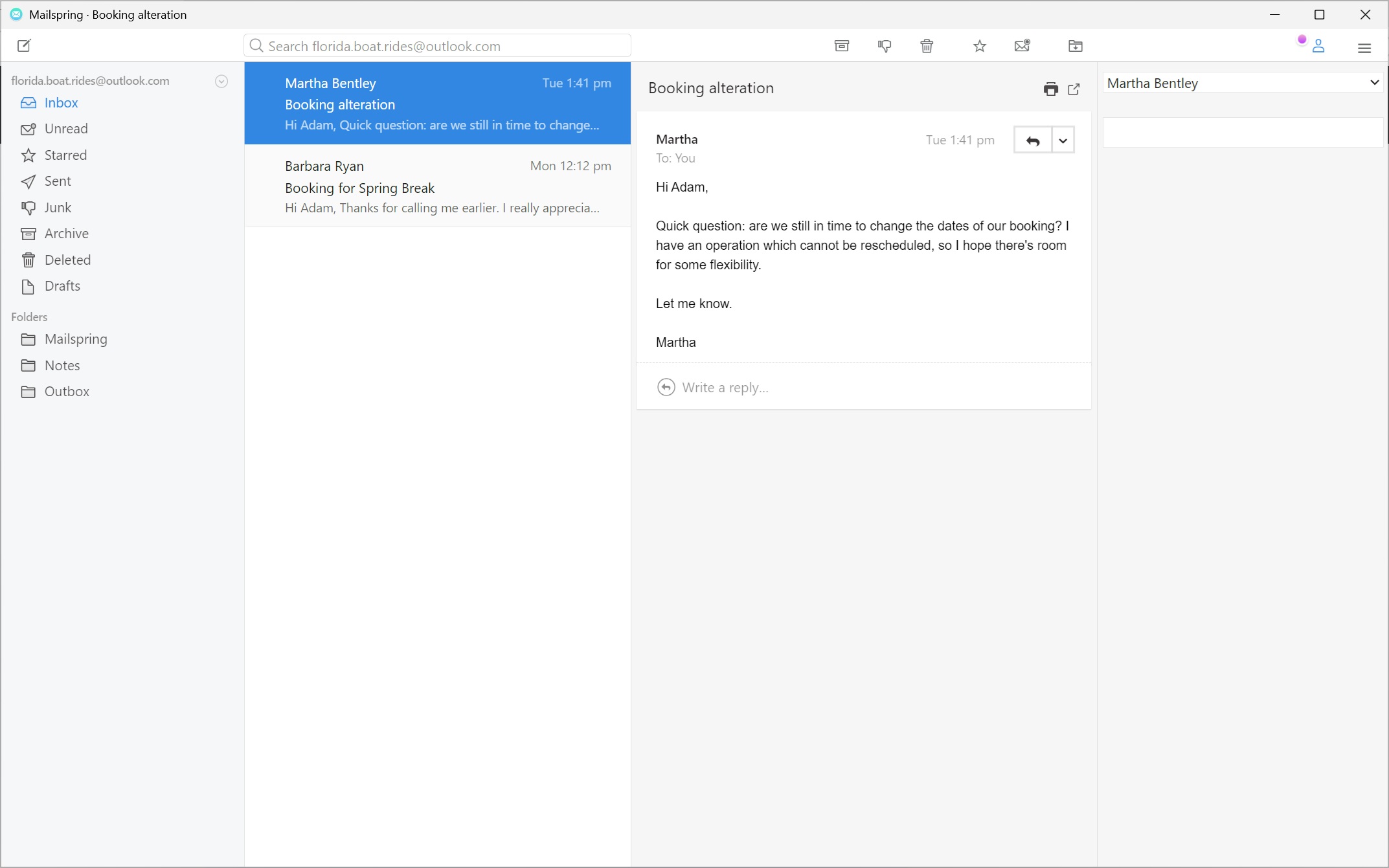Open the contact sidebar toggle
1389x868 pixels.
pyautogui.click(x=1319, y=47)
